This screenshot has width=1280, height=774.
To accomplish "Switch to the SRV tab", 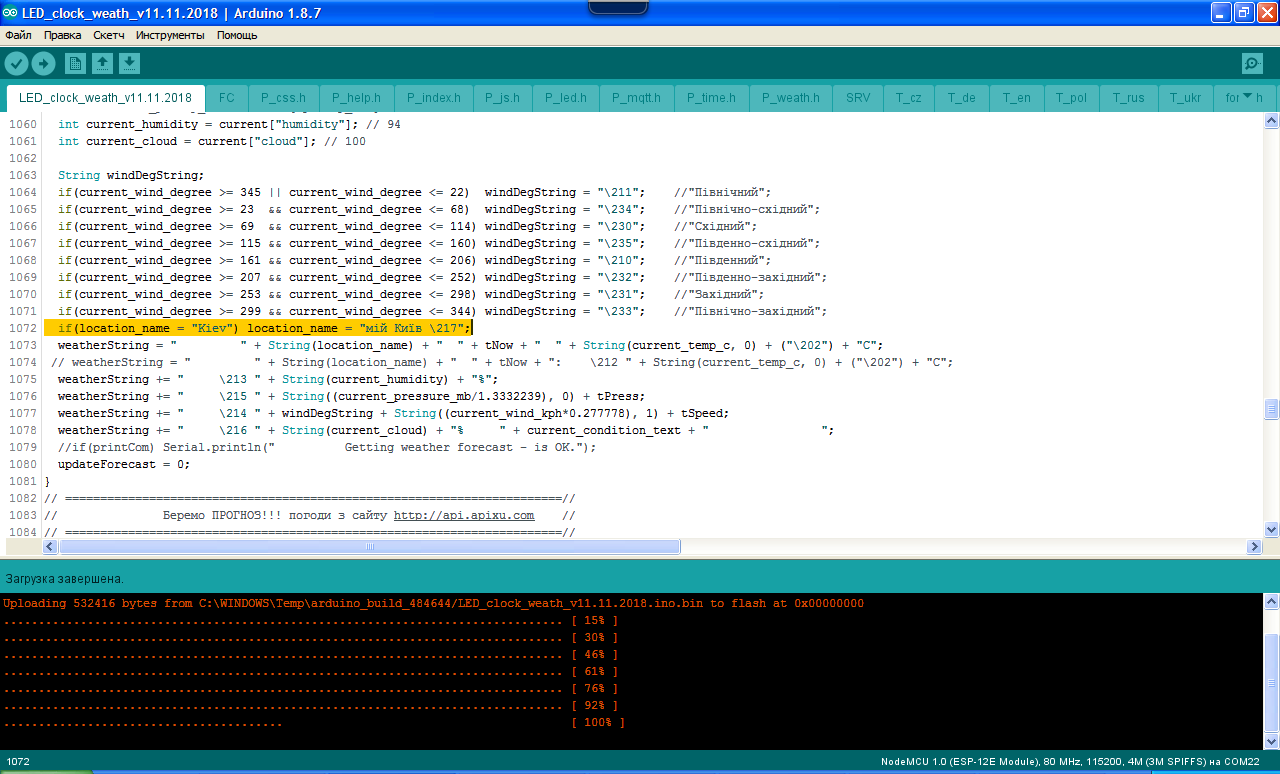I will 858,98.
